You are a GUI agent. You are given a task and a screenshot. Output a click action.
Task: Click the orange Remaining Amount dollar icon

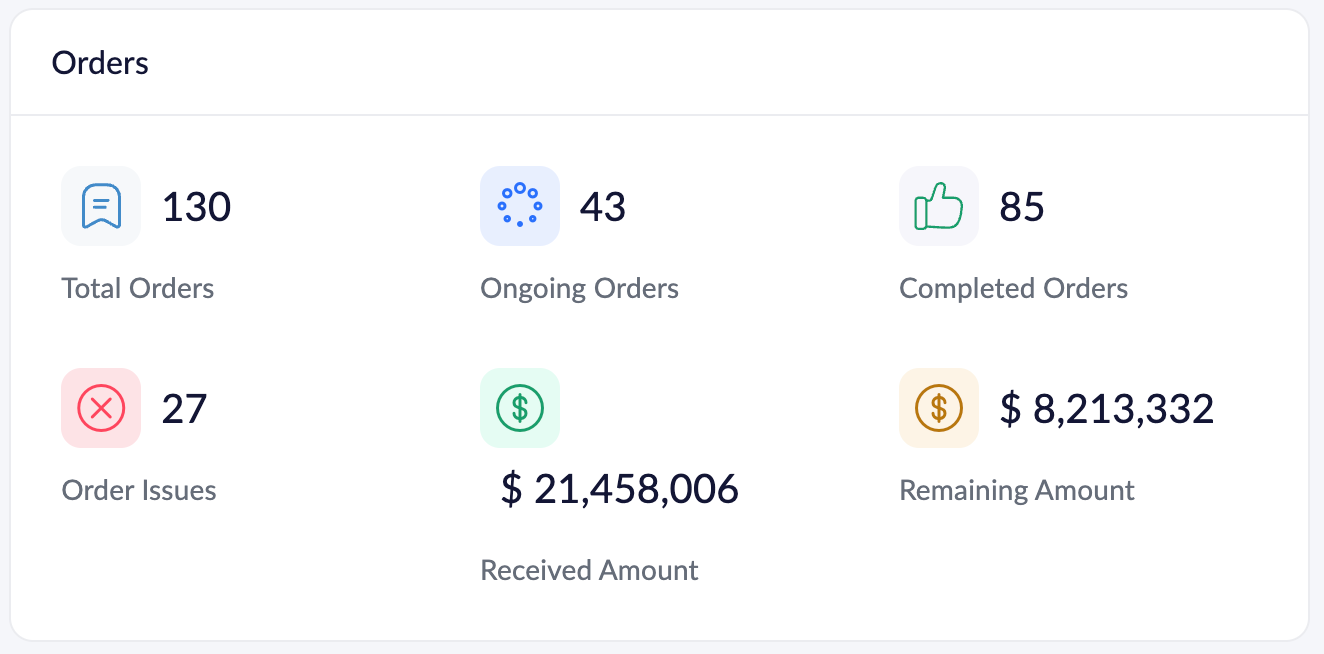click(939, 408)
